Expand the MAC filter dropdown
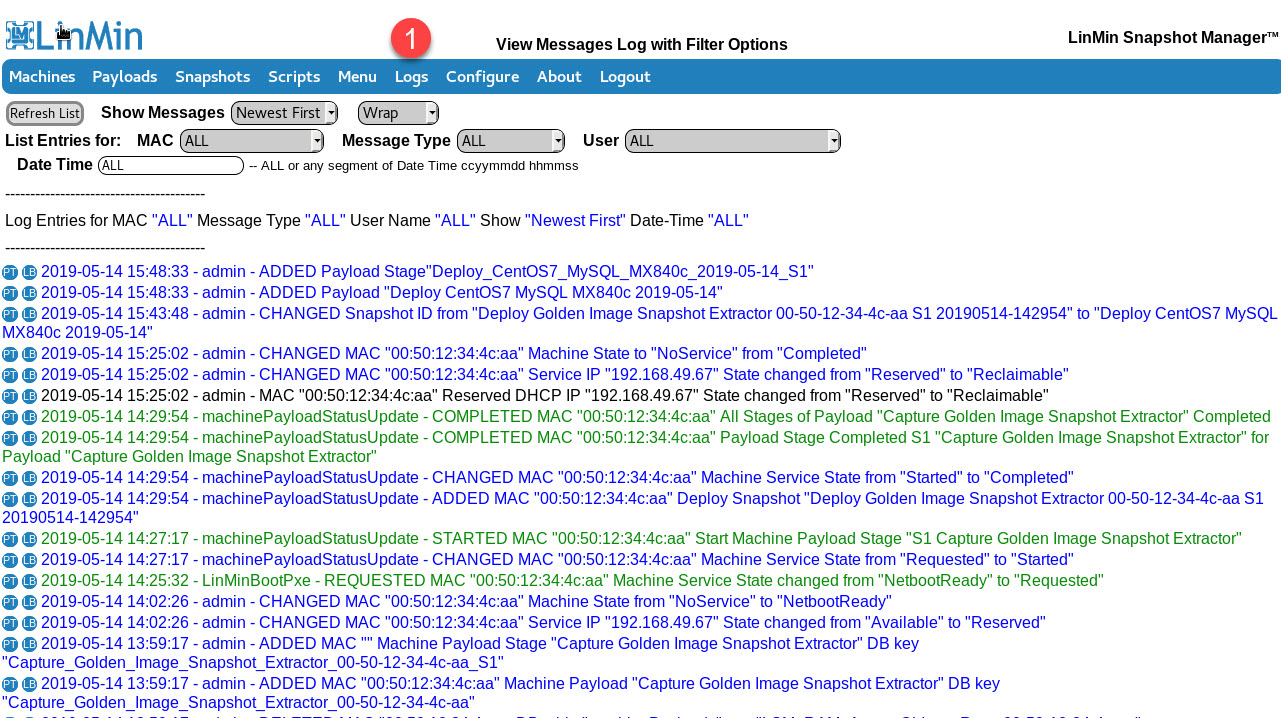The image size is (1281, 718). coord(252,141)
